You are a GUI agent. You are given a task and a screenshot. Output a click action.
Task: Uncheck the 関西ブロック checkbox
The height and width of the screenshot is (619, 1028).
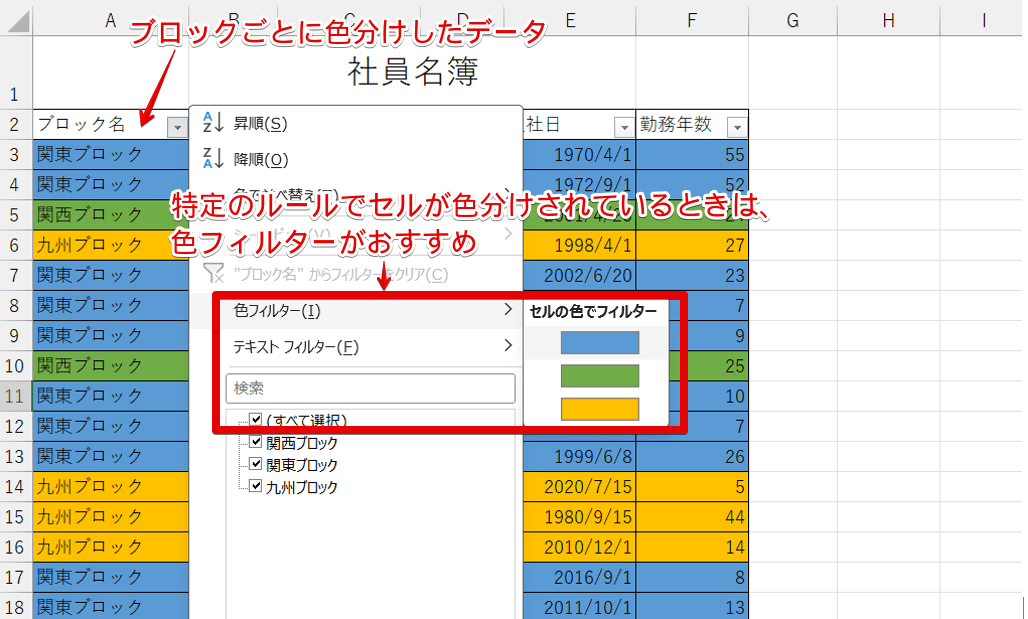[256, 443]
